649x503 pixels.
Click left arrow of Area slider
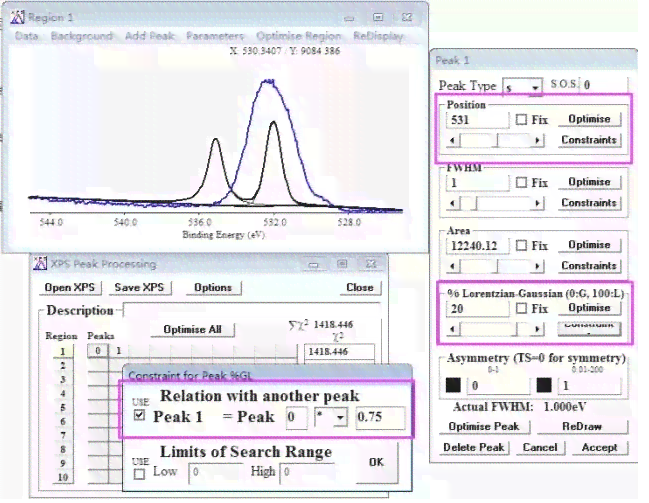click(452, 266)
